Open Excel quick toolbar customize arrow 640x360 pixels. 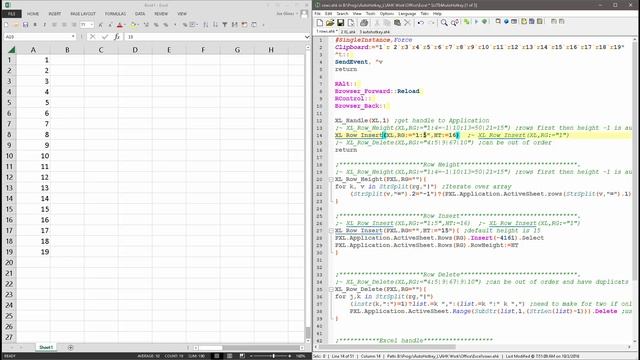[263, 25]
